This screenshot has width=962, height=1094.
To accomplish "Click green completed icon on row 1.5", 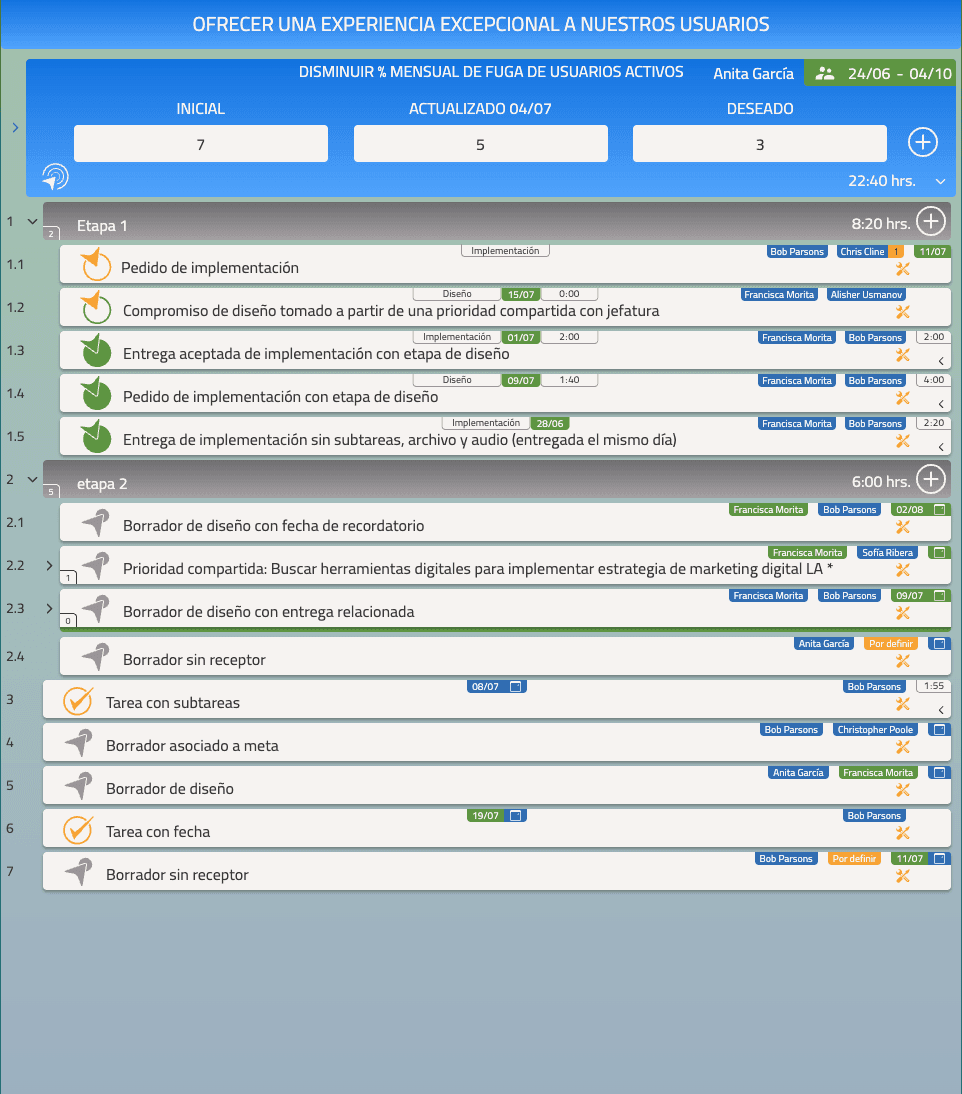I will 96,437.
